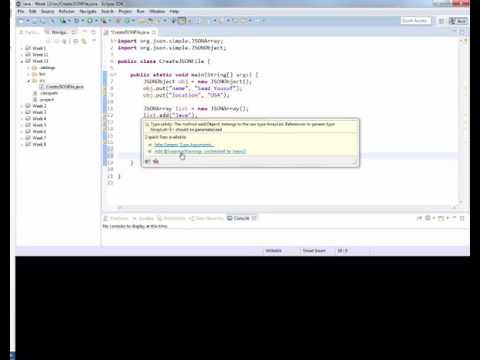Collapse the Week 12 project
Viewport: 480px width, 360px height.
point(22,61)
